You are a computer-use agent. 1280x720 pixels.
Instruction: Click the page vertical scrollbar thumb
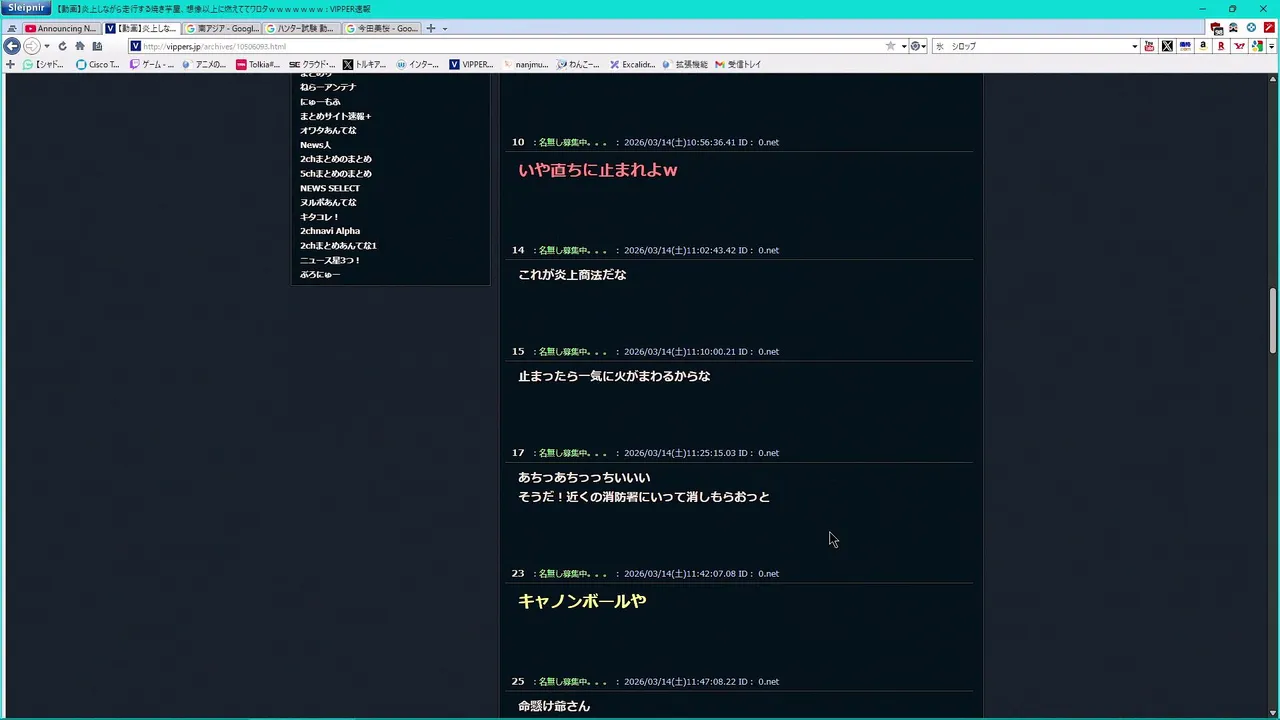(1273, 320)
